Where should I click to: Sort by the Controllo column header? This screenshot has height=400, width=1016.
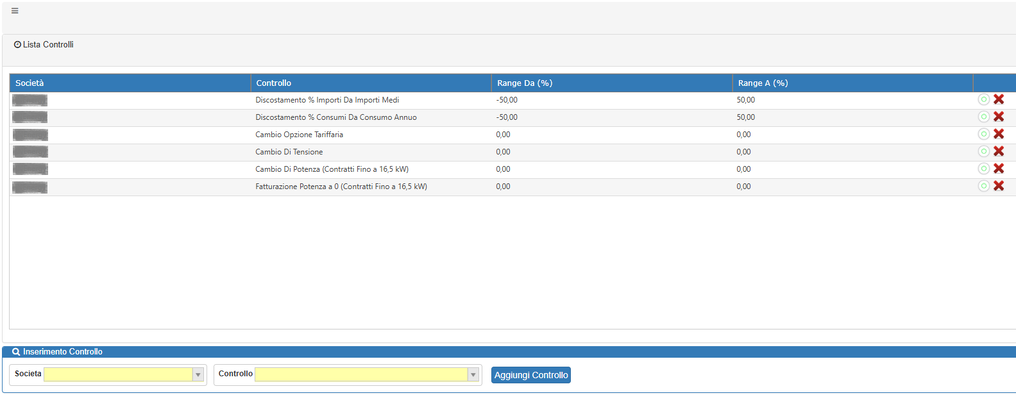(371, 83)
